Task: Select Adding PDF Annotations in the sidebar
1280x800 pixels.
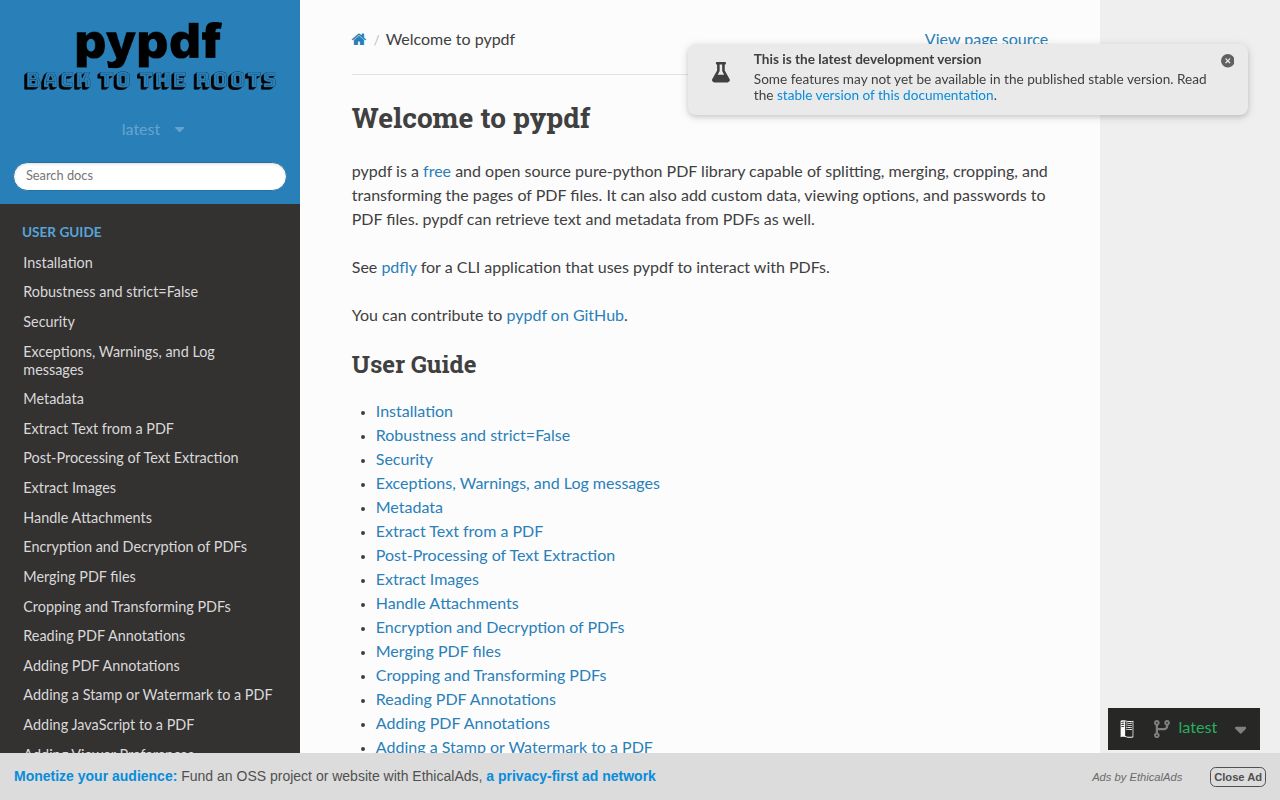Action: point(101,666)
